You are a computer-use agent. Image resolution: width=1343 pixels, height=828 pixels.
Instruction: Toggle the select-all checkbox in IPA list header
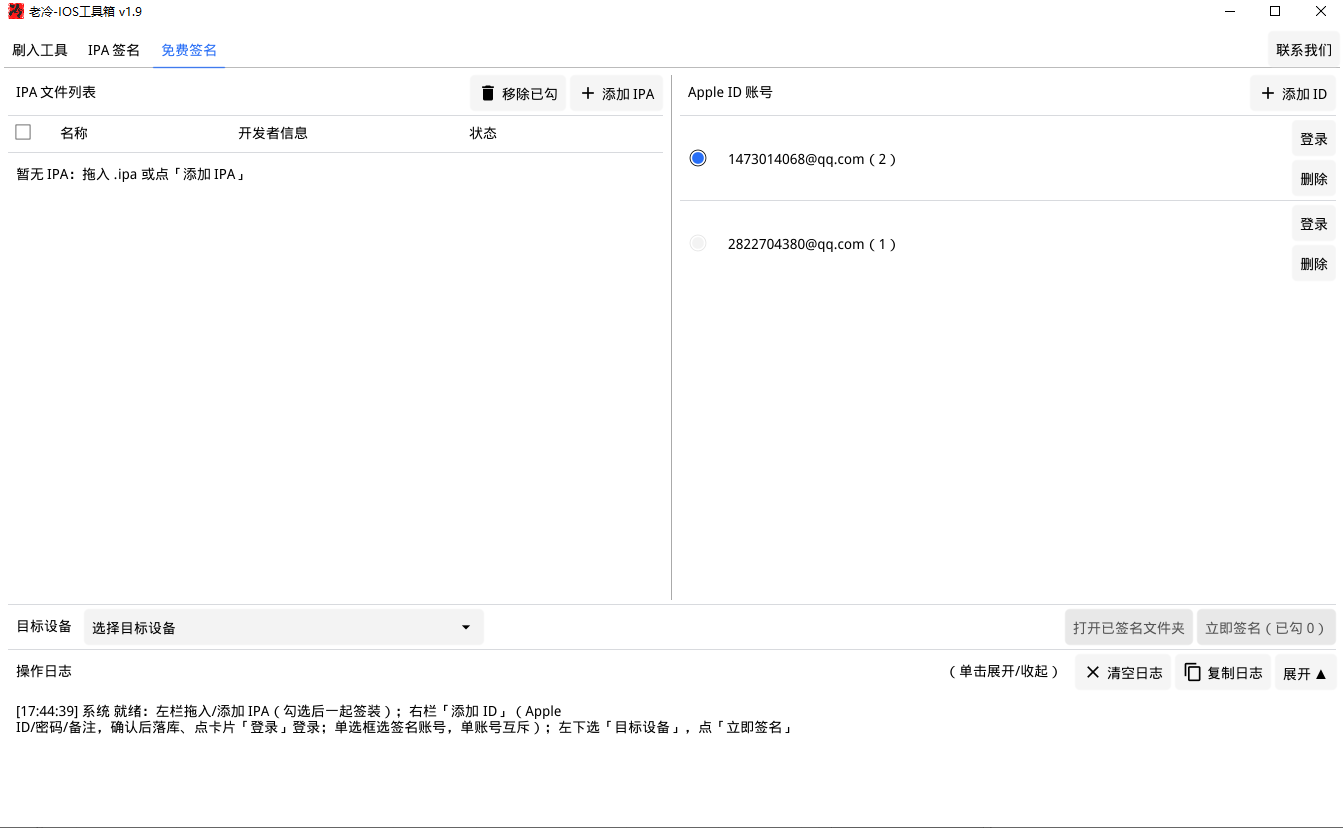[23, 132]
